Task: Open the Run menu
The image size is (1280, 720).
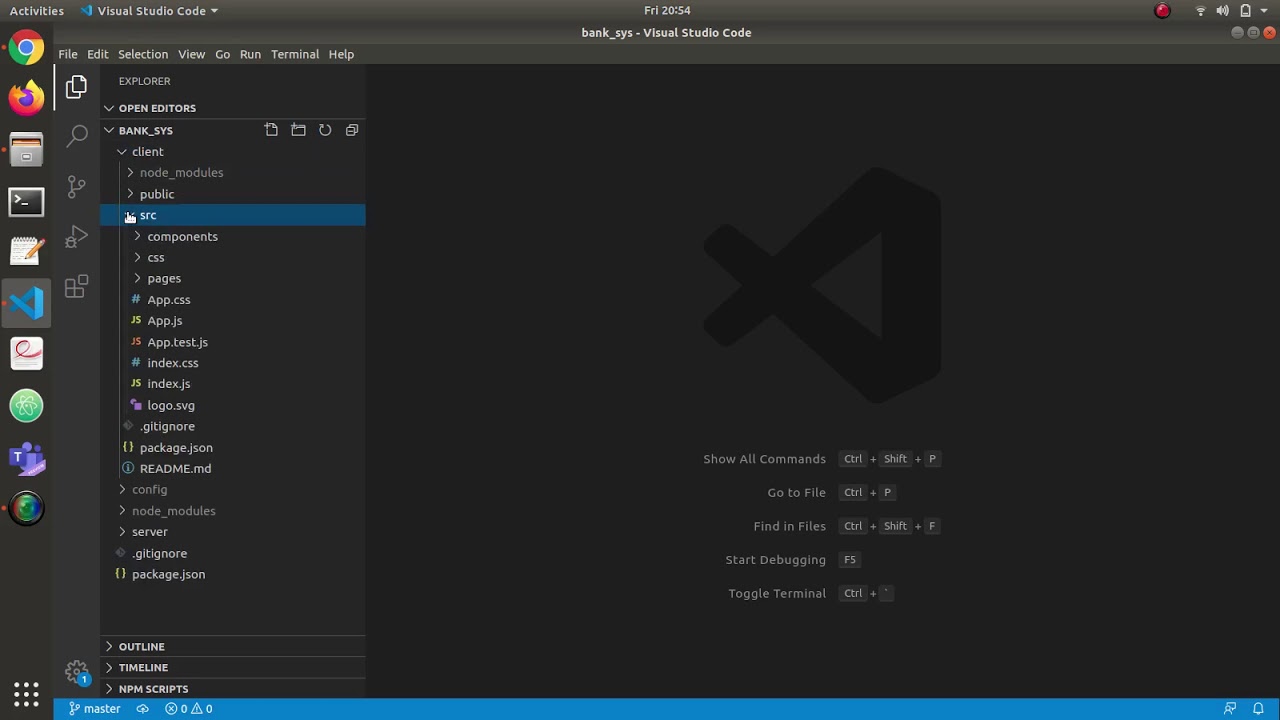Action: point(250,54)
